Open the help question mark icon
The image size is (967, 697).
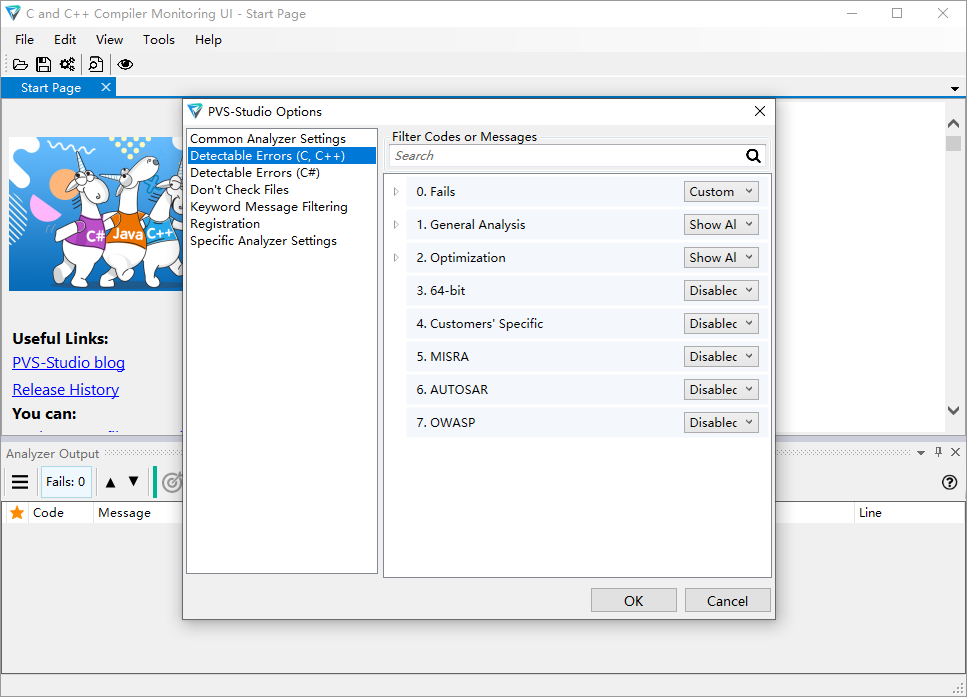pyautogui.click(x=950, y=482)
